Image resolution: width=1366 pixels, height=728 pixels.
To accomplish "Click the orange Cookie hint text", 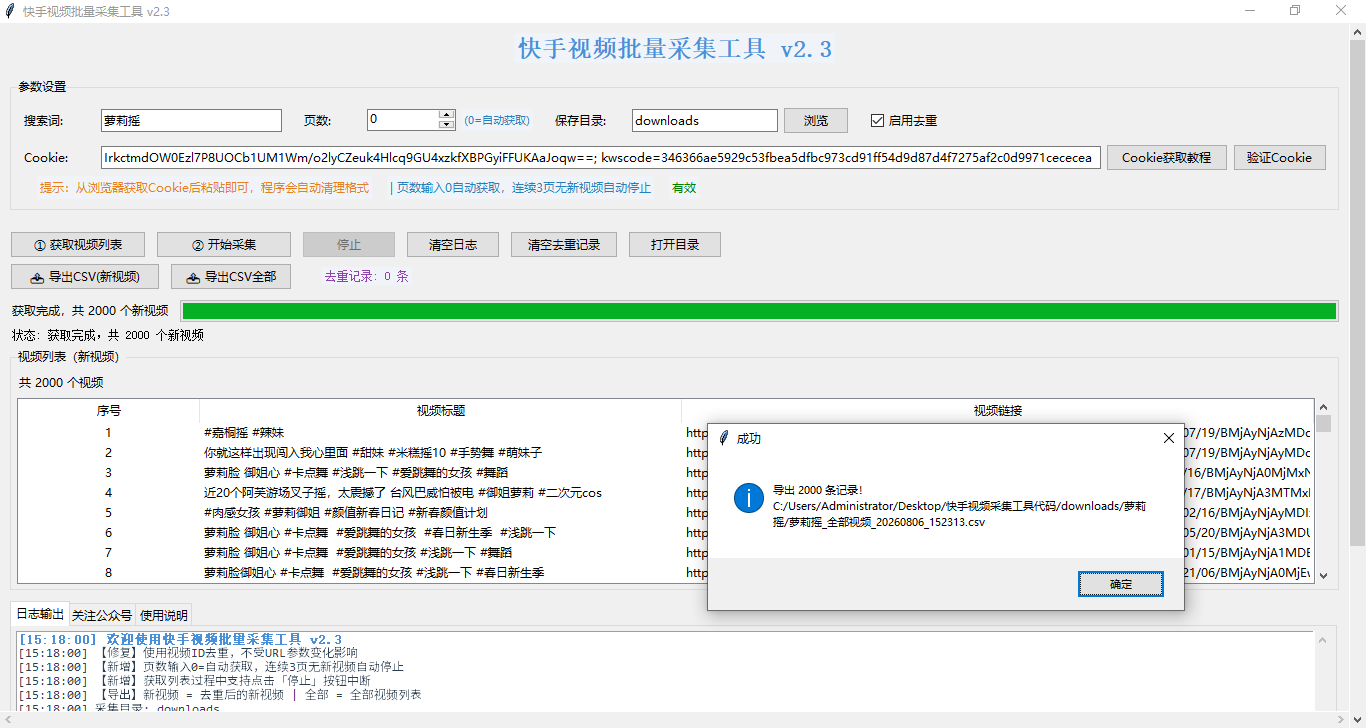I will coord(204,188).
